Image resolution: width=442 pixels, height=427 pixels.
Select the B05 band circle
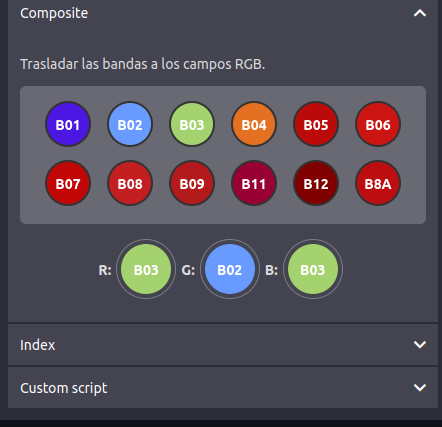click(316, 124)
